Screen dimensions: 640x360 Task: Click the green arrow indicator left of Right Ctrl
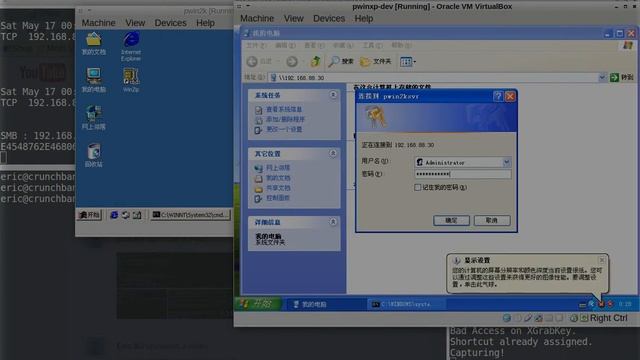[584, 318]
